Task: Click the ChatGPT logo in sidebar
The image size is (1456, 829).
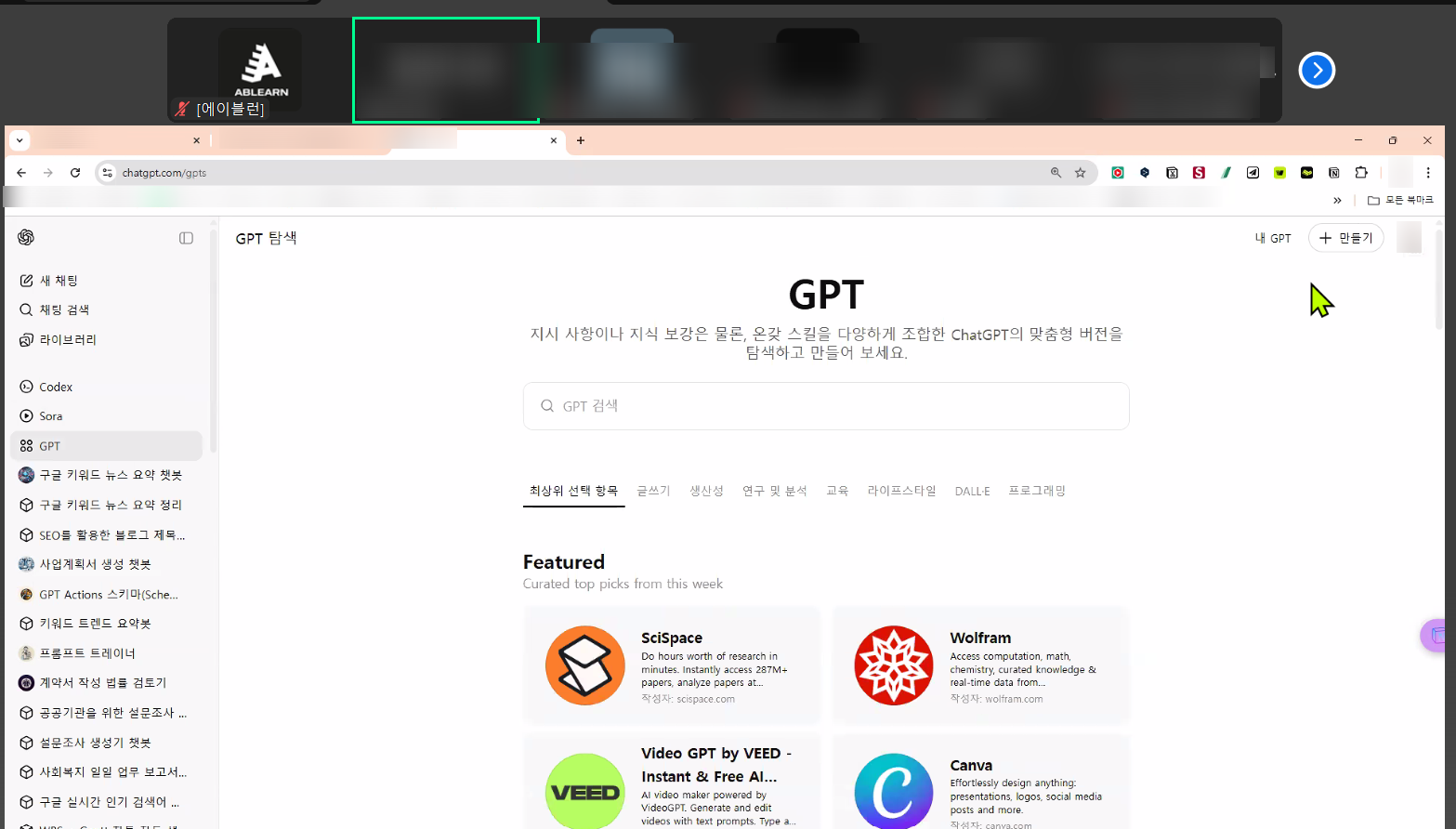Action: click(x=26, y=237)
